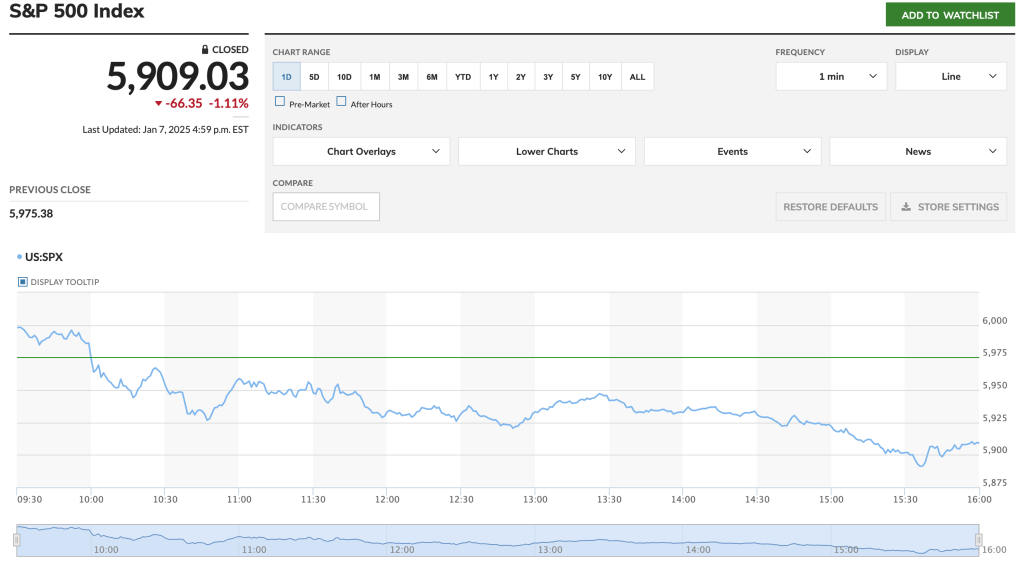Image resolution: width=1024 pixels, height=564 pixels.
Task: Open the News dropdown
Action: pyautogui.click(x=918, y=152)
